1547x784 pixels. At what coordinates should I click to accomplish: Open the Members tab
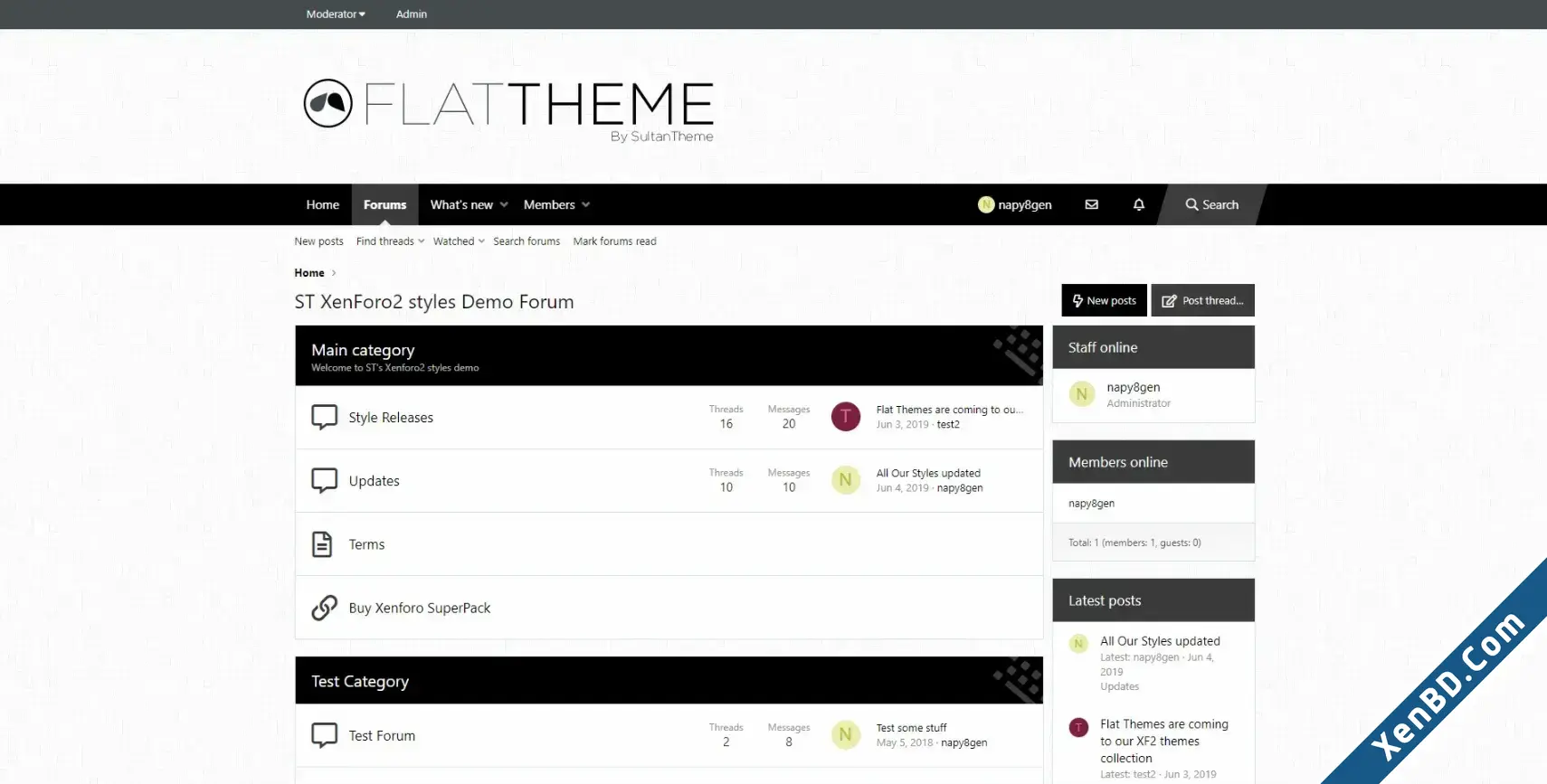pos(549,204)
